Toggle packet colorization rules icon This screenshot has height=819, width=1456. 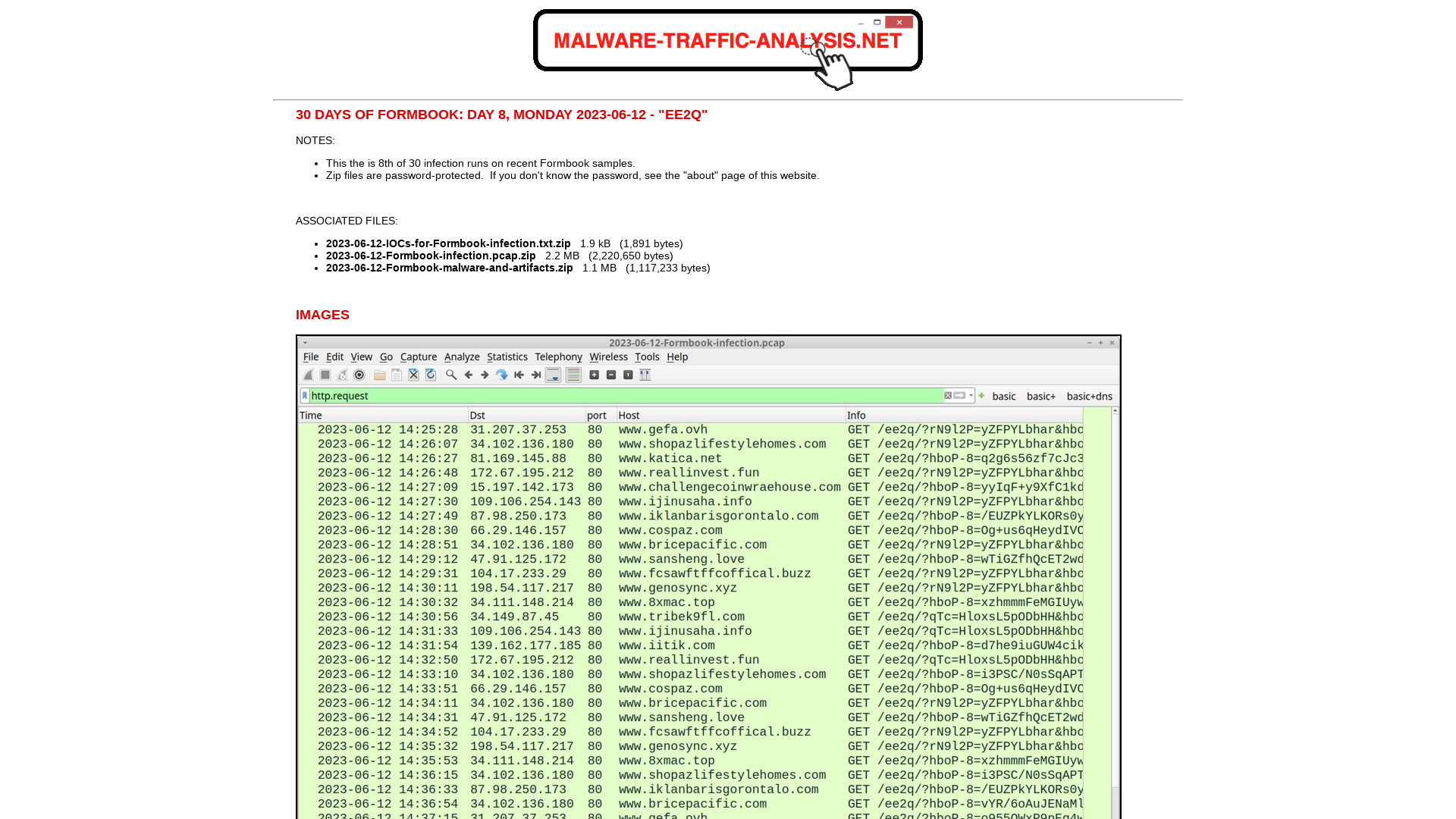(x=573, y=375)
